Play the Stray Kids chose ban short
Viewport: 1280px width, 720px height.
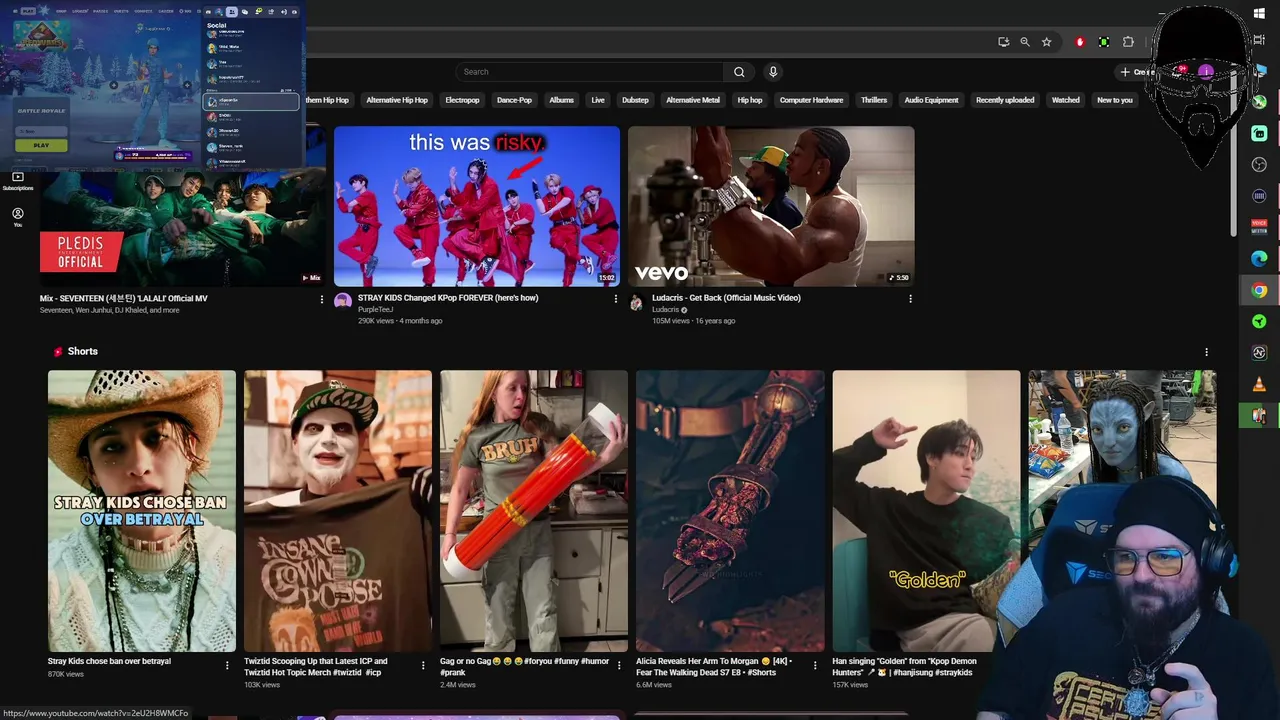coord(142,511)
